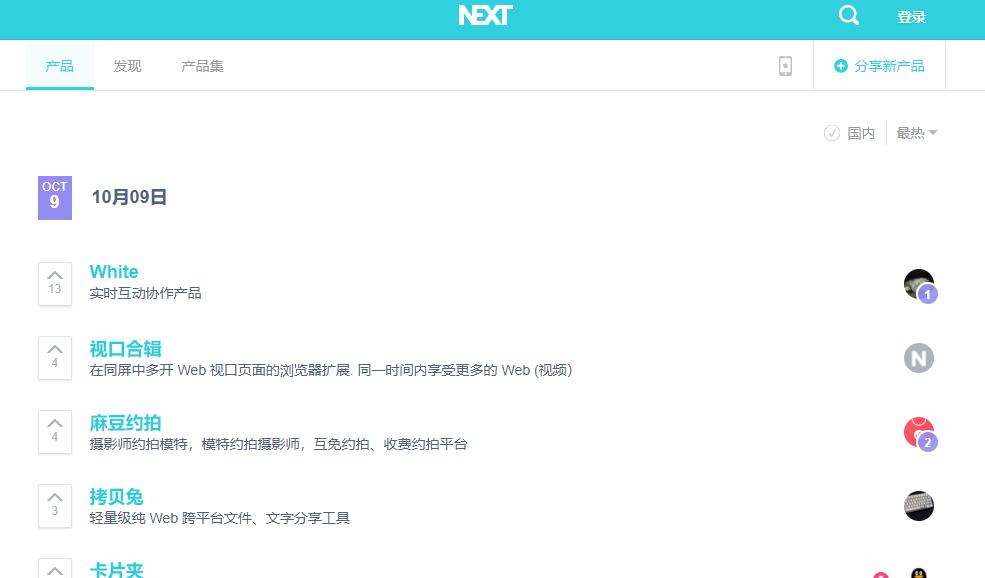Image resolution: width=985 pixels, height=578 pixels.
Task: Open the 拷贝兔 product page
Action: click(x=116, y=496)
